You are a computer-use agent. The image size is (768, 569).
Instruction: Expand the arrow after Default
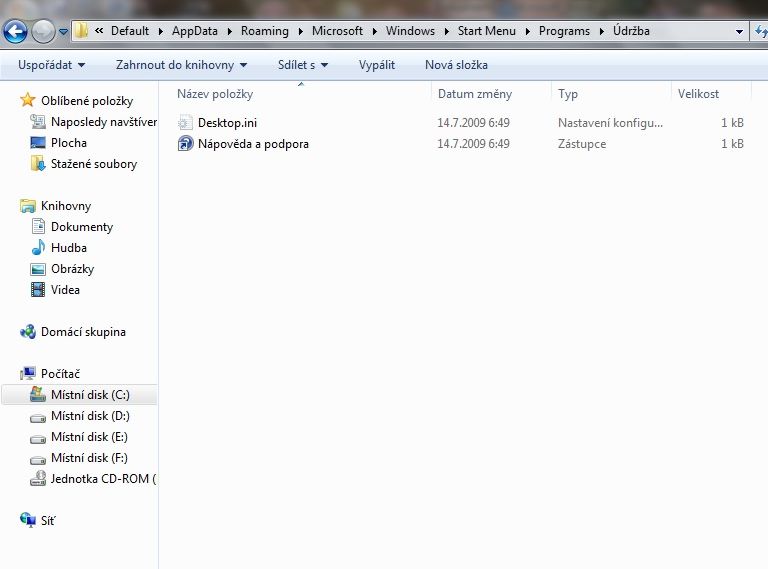pos(161,31)
